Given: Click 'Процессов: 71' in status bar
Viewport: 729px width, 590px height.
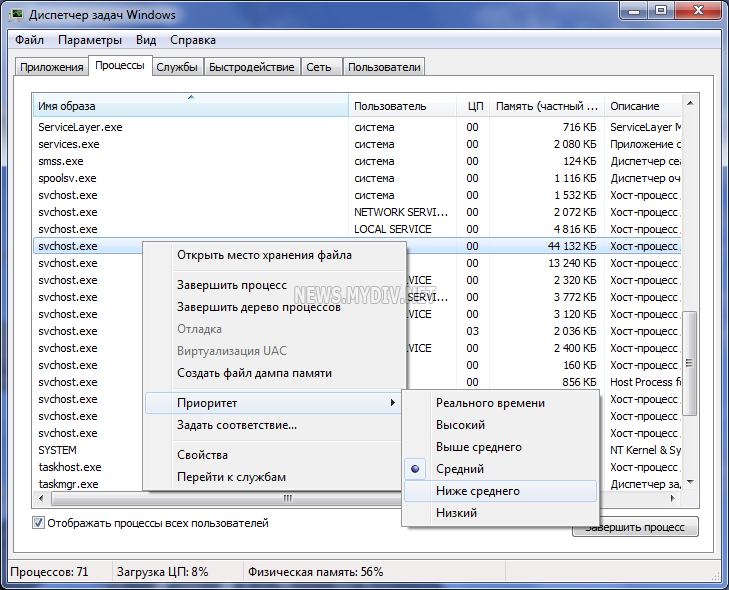Looking at the screenshot, I should pyautogui.click(x=49, y=572).
